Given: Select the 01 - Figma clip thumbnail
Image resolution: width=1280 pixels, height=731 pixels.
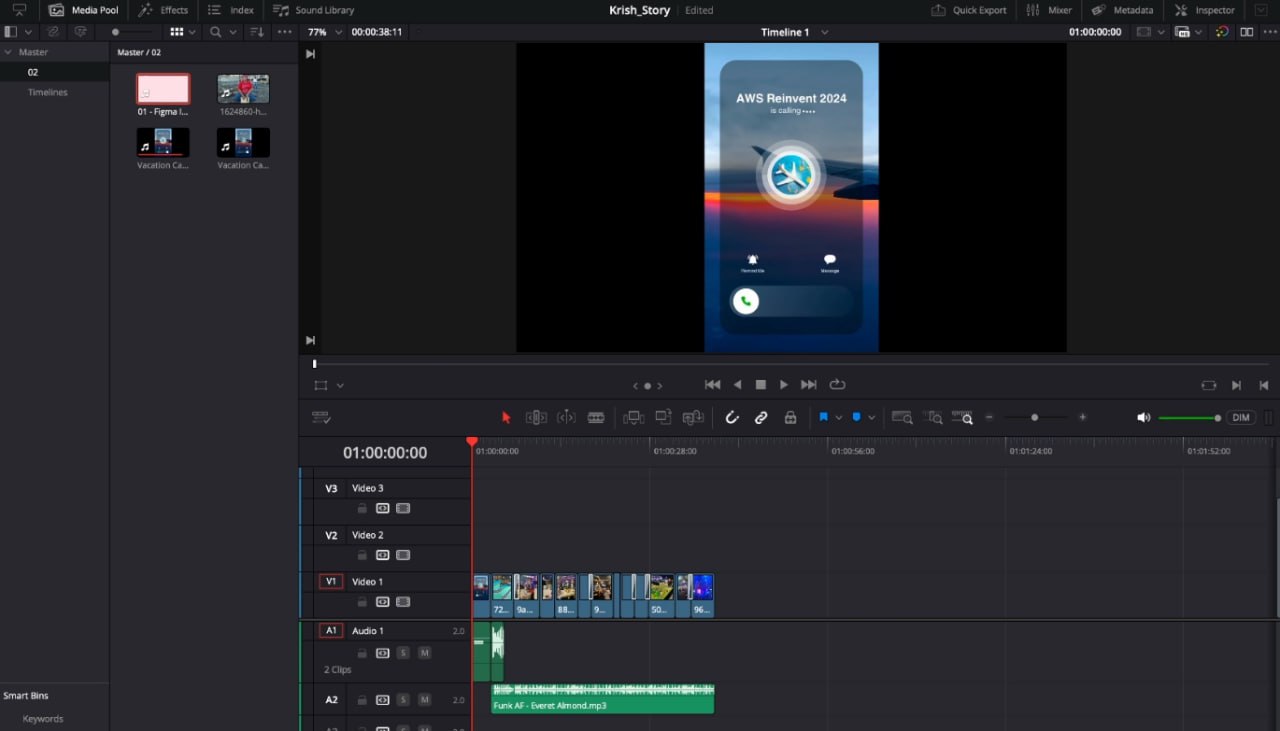Looking at the screenshot, I should pyautogui.click(x=163, y=89).
